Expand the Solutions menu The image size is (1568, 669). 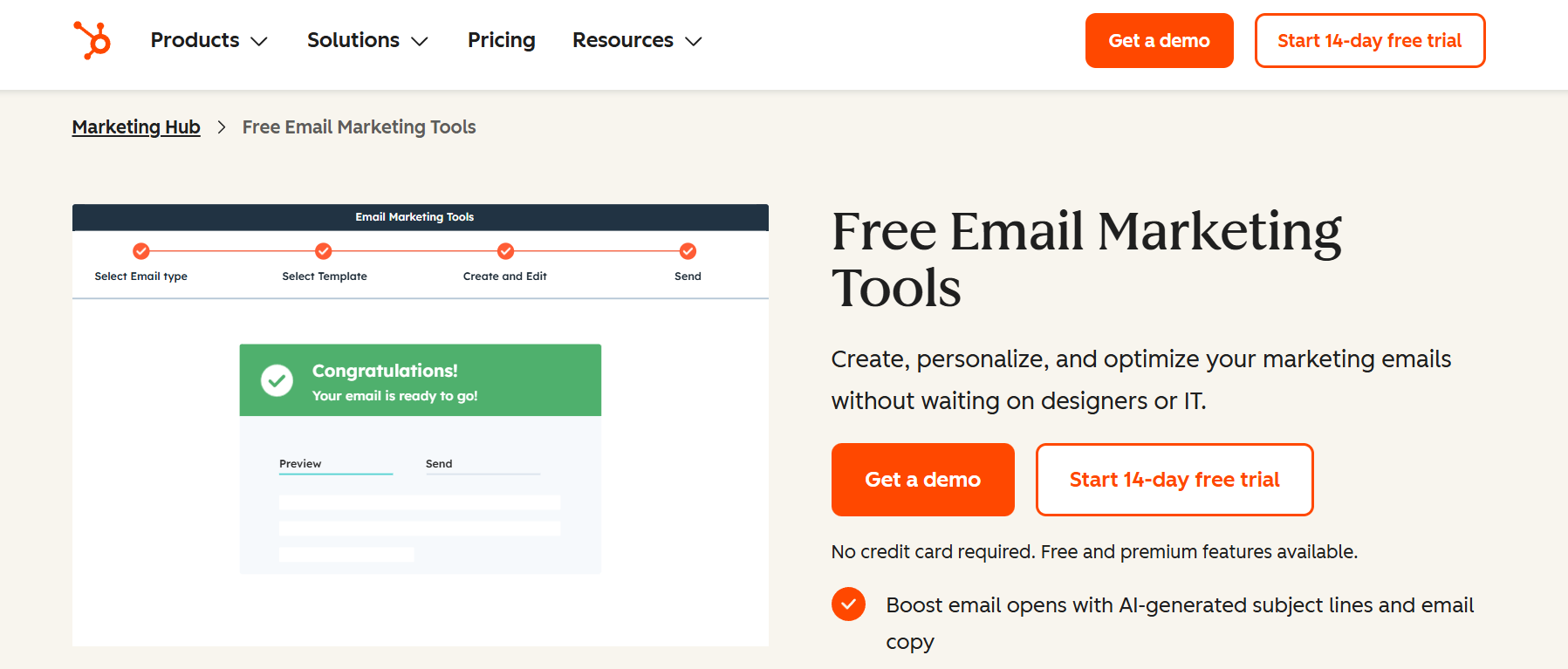pyautogui.click(x=367, y=40)
